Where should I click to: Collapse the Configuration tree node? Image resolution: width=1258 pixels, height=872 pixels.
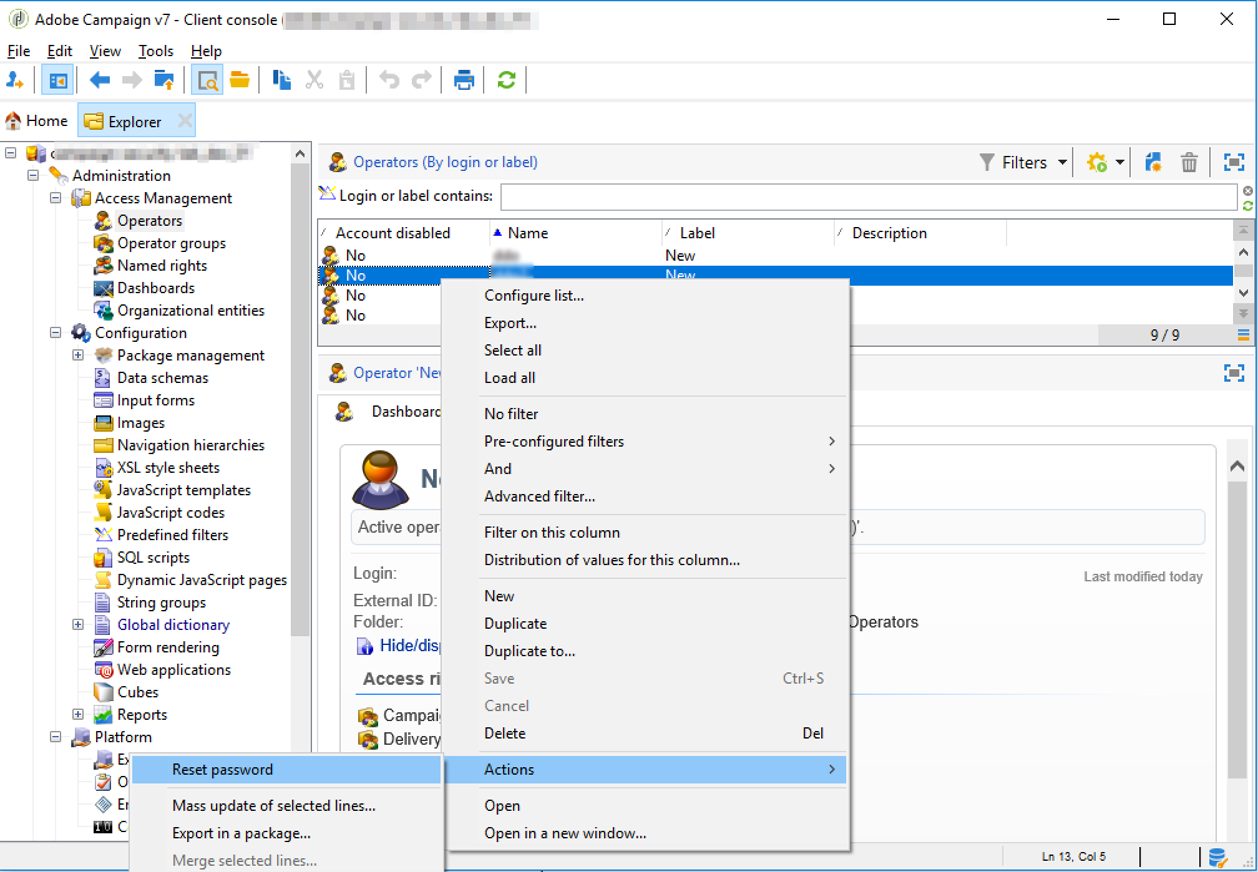56,333
